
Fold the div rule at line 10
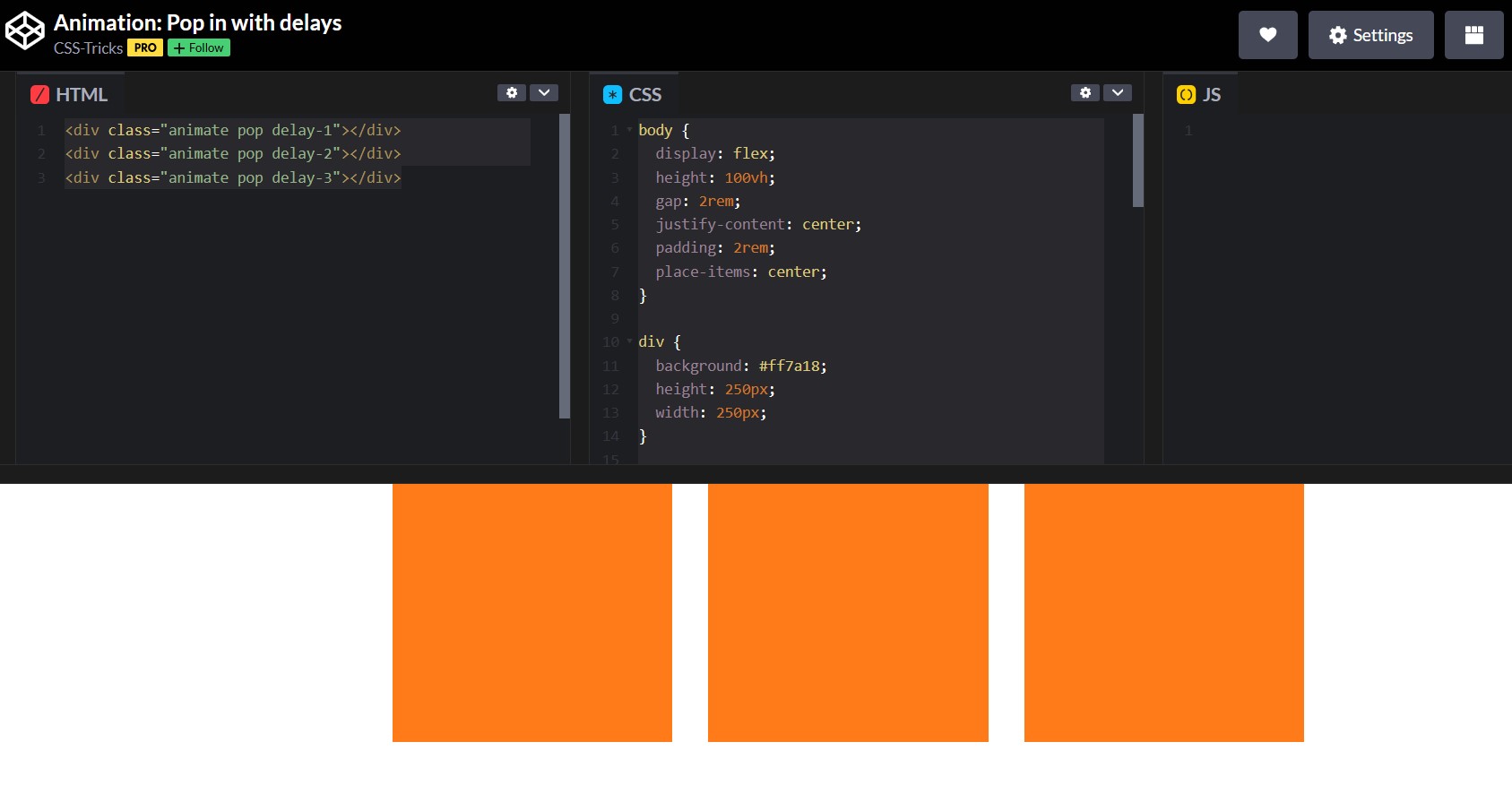(x=629, y=341)
